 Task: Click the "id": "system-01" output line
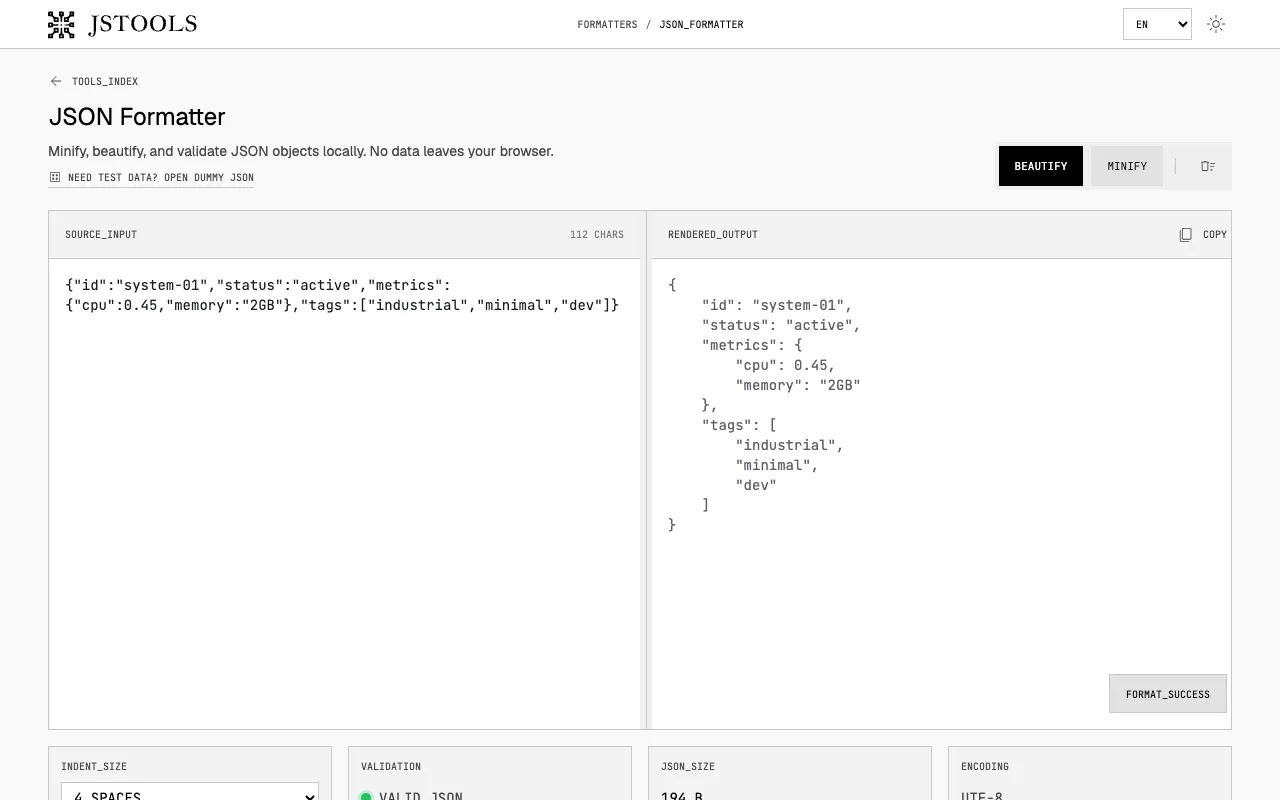click(777, 305)
